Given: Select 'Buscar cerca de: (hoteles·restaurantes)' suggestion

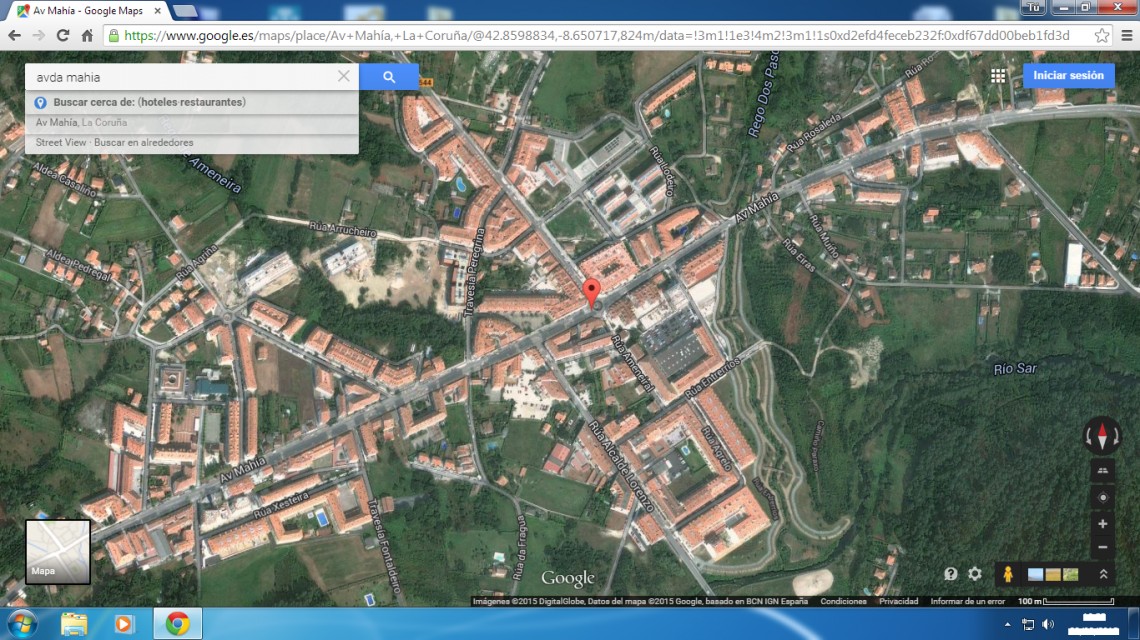Looking at the screenshot, I should [x=192, y=103].
